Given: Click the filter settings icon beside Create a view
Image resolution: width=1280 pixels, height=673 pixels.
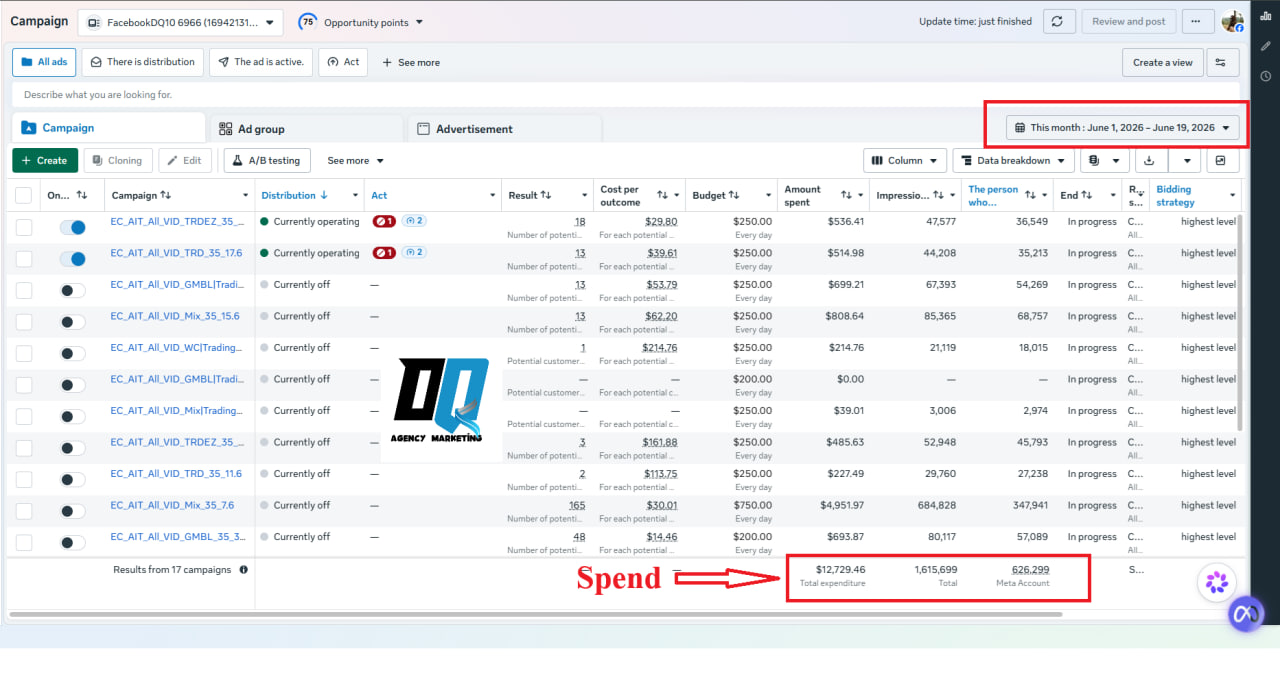Looking at the screenshot, I should coord(1222,62).
